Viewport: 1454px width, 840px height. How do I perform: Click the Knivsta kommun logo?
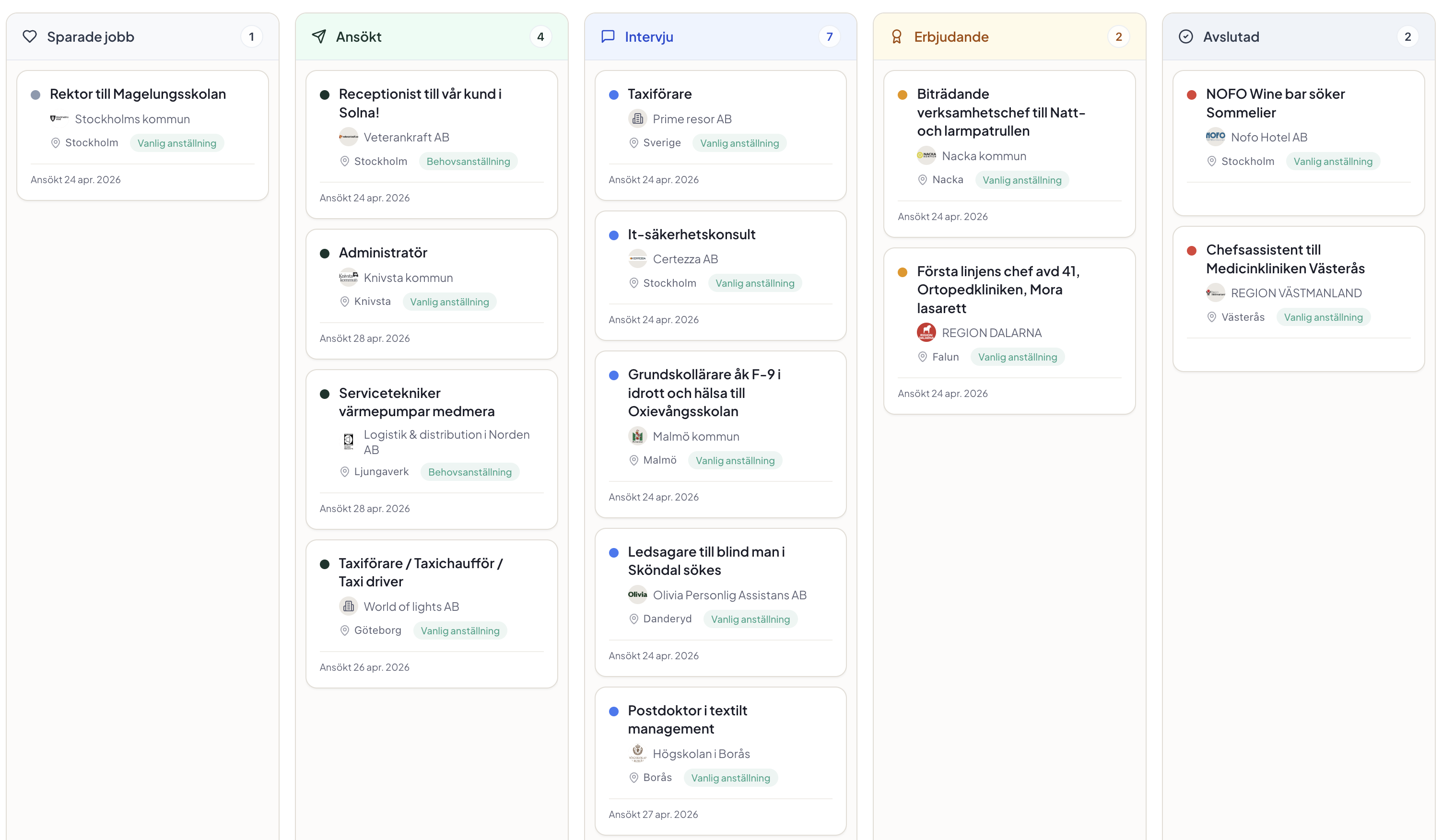[x=349, y=278]
